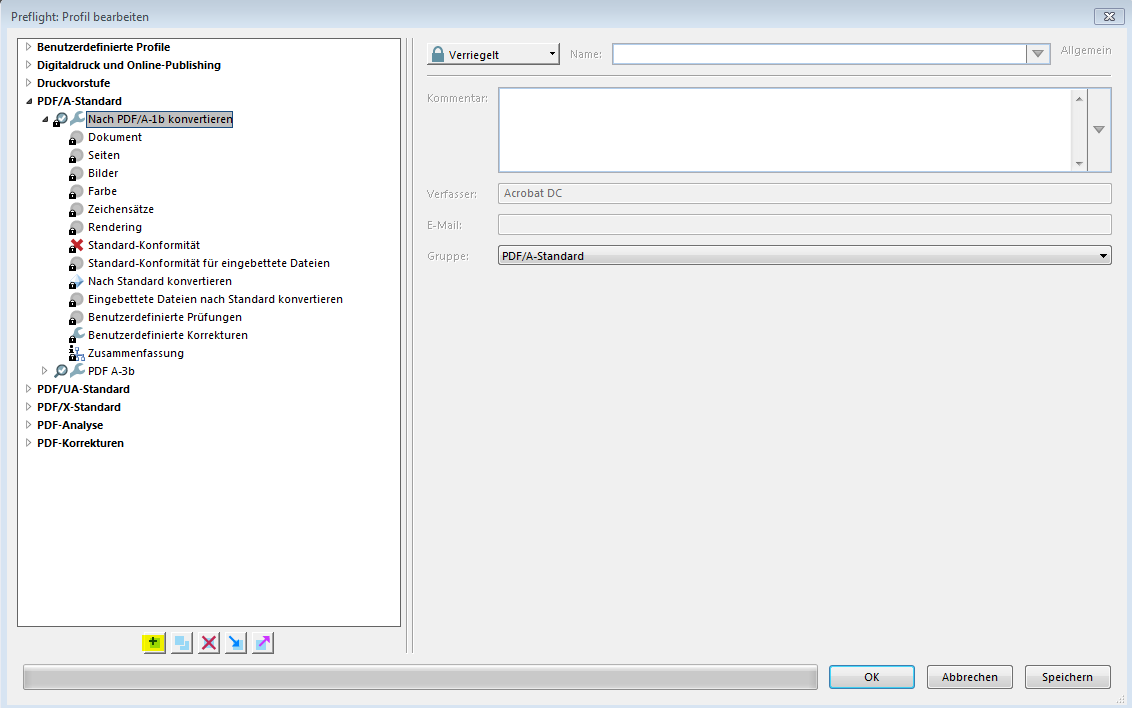Viewport: 1132px width, 708px height.
Task: Close the Preflight dialog window
Action: tap(1109, 16)
